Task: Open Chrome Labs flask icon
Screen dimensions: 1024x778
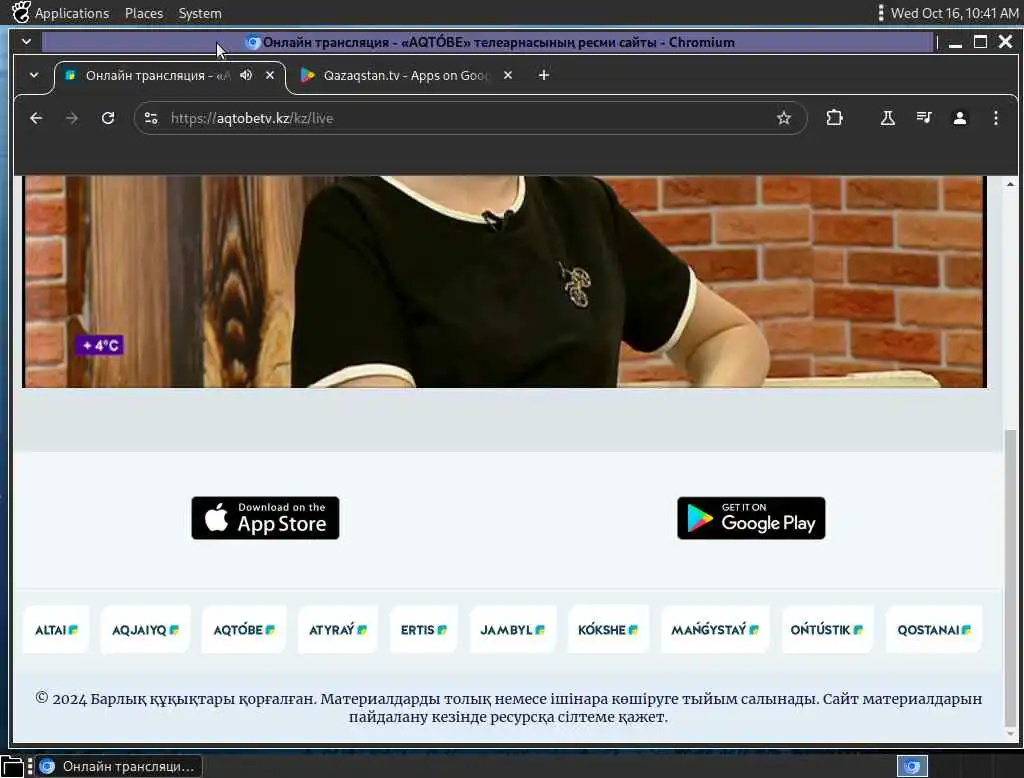Action: (x=888, y=118)
